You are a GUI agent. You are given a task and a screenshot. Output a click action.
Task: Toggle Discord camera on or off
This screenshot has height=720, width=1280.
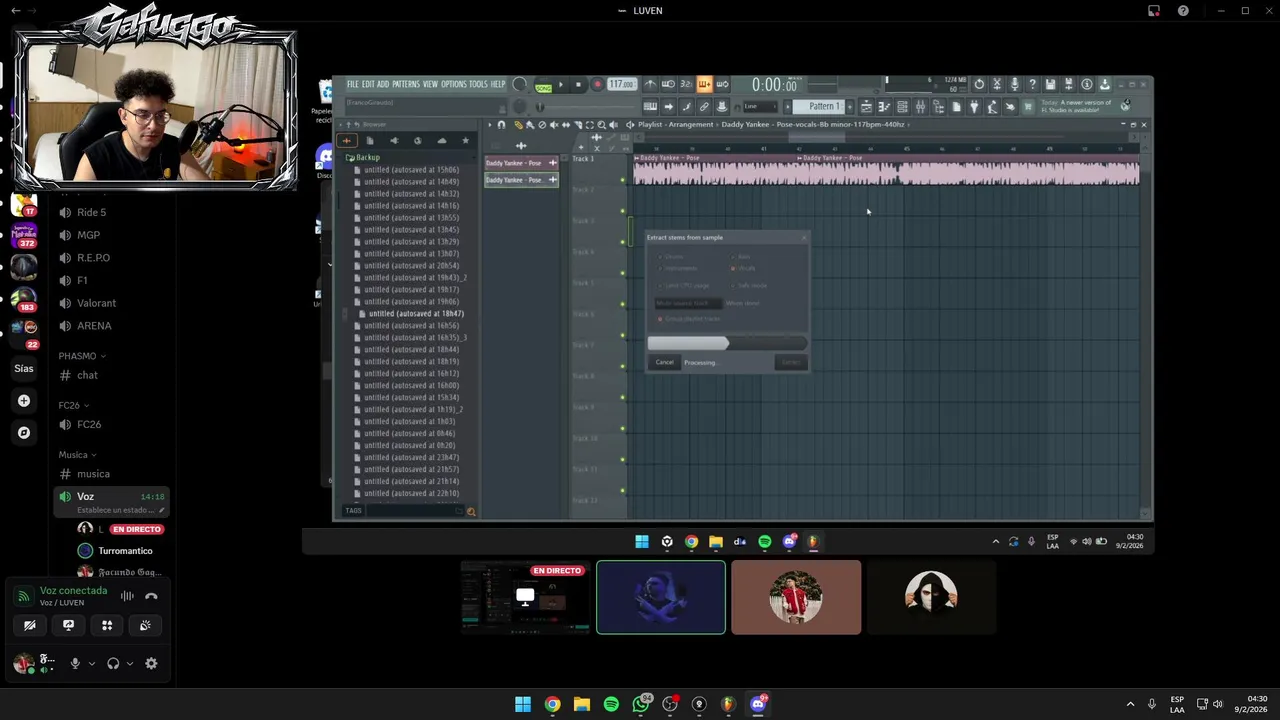tap(30, 625)
